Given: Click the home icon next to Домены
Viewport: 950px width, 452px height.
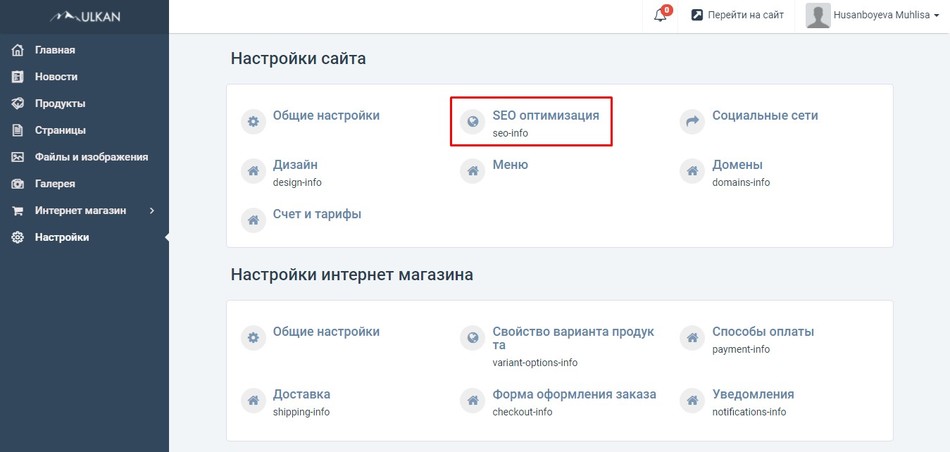Looking at the screenshot, I should coord(692,171).
